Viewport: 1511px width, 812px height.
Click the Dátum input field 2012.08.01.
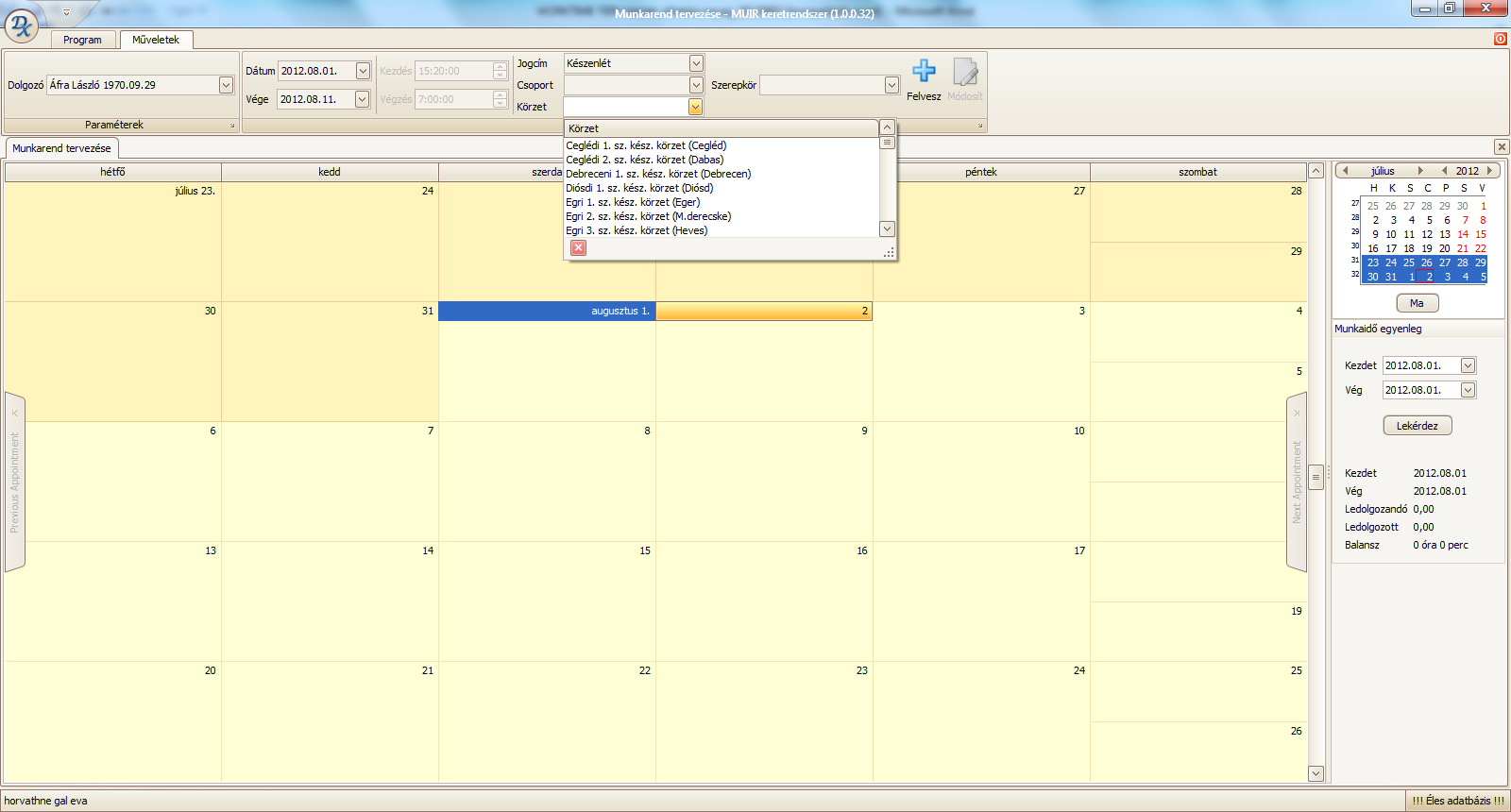tap(315, 71)
